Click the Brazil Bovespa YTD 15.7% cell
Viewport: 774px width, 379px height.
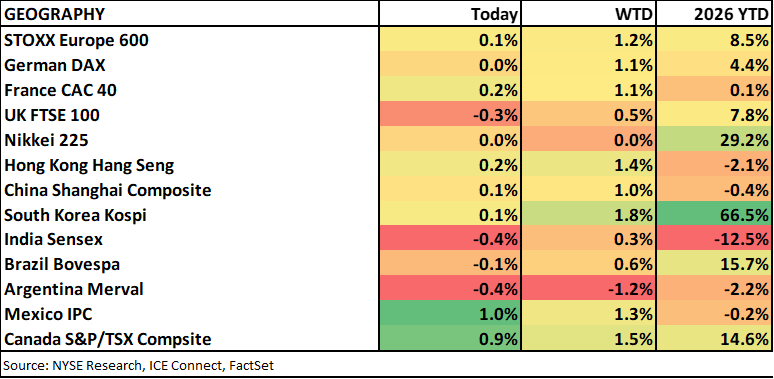[x=714, y=265]
